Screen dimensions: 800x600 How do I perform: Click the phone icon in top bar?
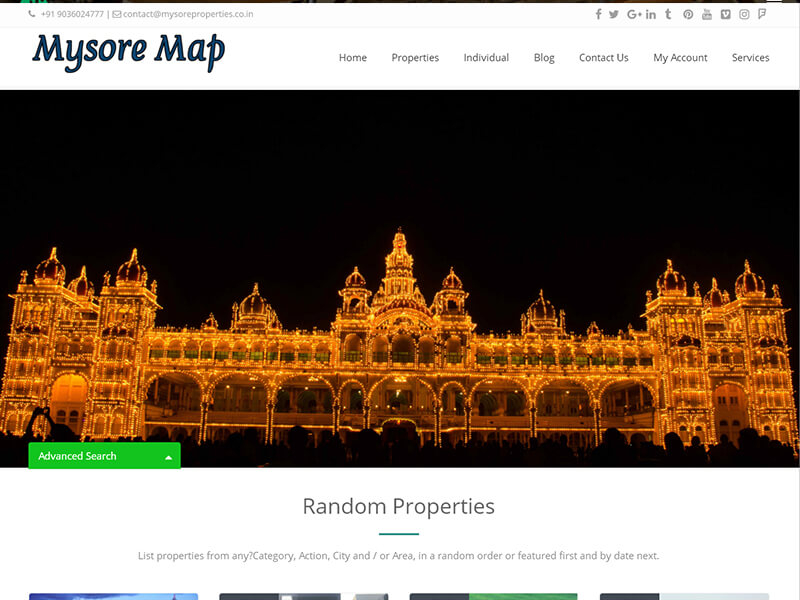32,14
